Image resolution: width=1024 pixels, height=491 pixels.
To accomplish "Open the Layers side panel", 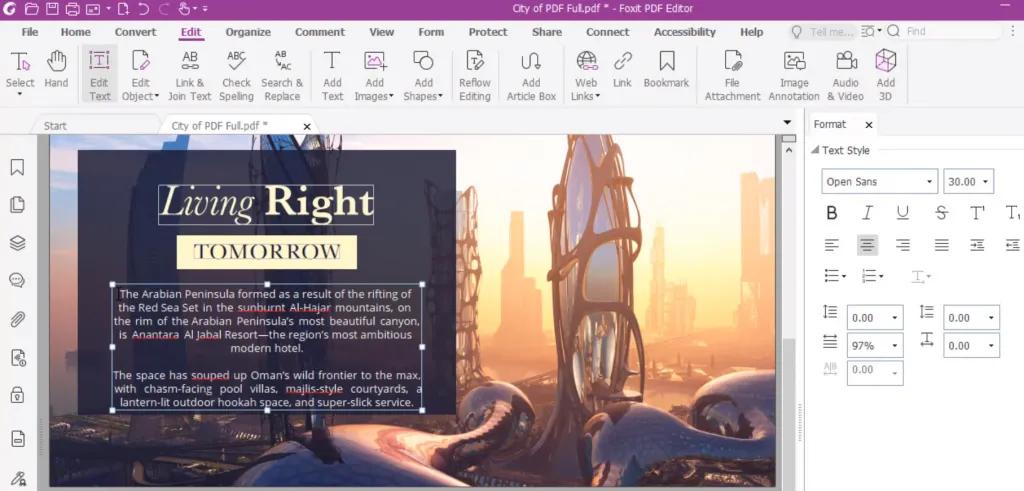I will click(18, 243).
